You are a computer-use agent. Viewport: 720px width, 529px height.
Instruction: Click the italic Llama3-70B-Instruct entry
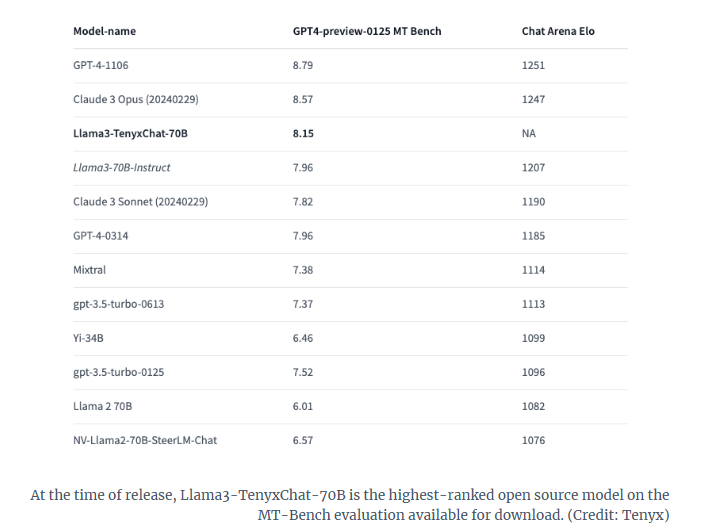click(122, 168)
